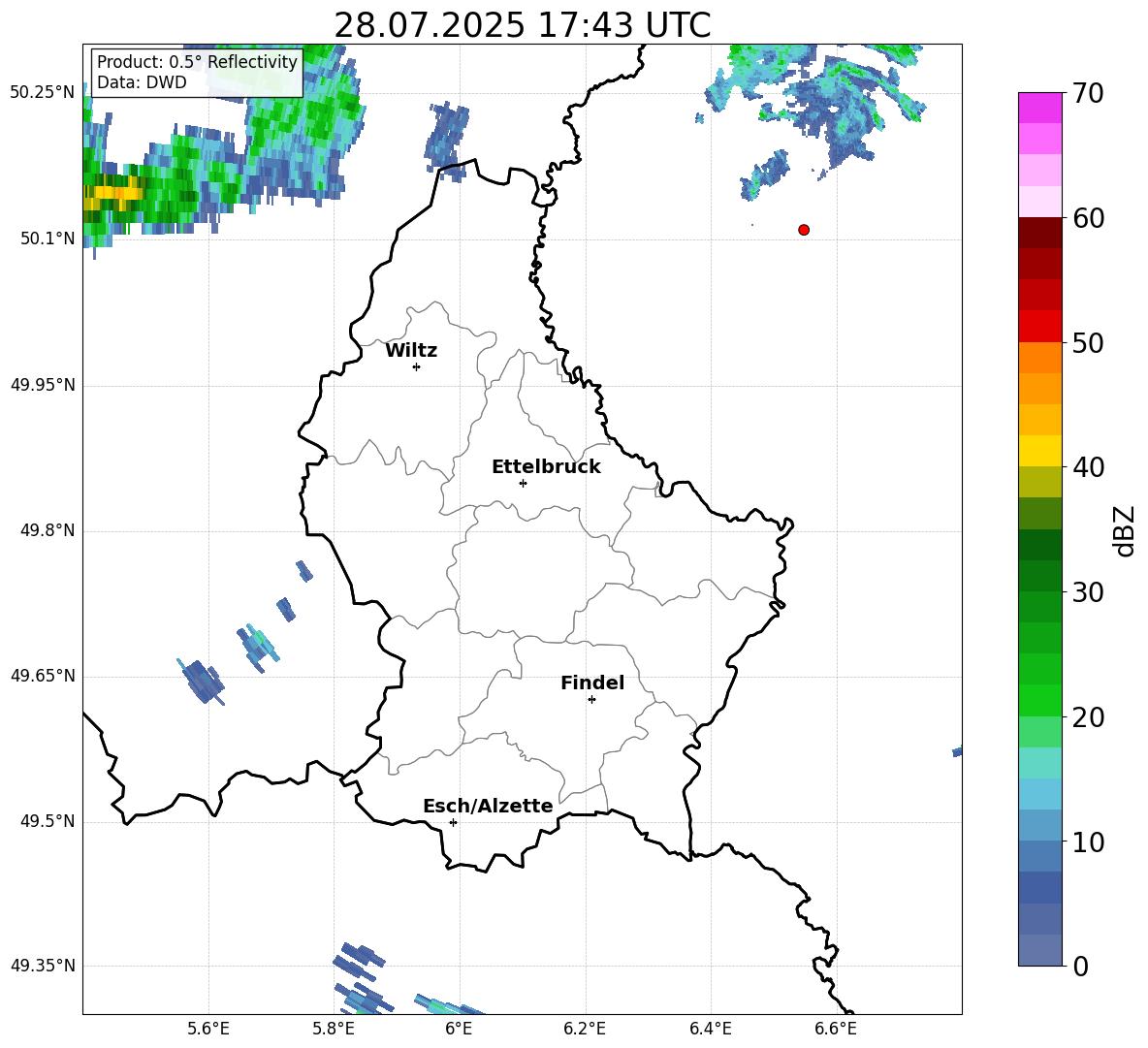Click the red dot marker on the map
The image size is (1148, 1048).
pos(804,230)
